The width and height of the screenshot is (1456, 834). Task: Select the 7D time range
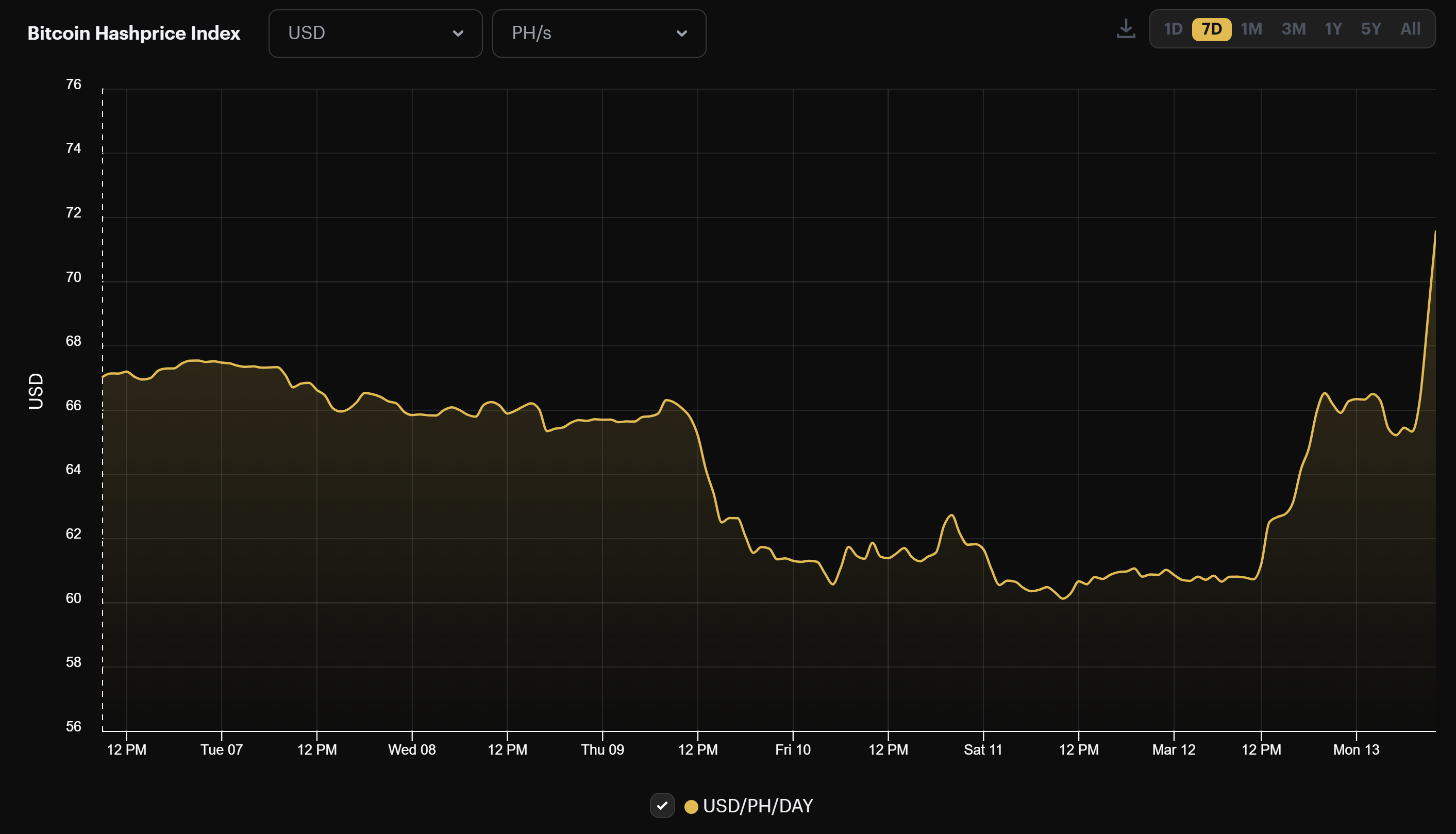1212,29
